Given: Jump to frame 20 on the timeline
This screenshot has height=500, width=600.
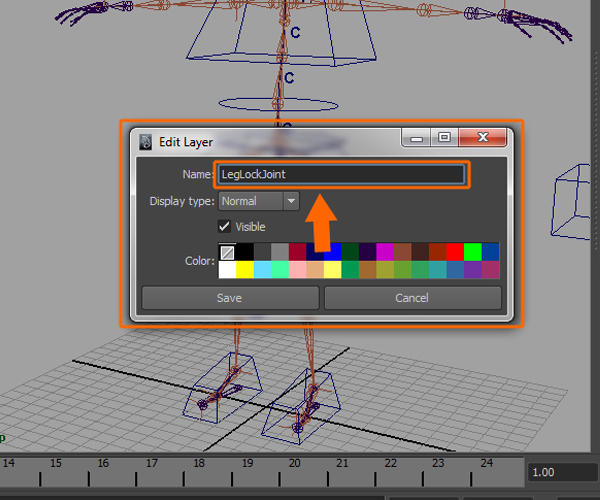Looking at the screenshot, I should [295, 463].
